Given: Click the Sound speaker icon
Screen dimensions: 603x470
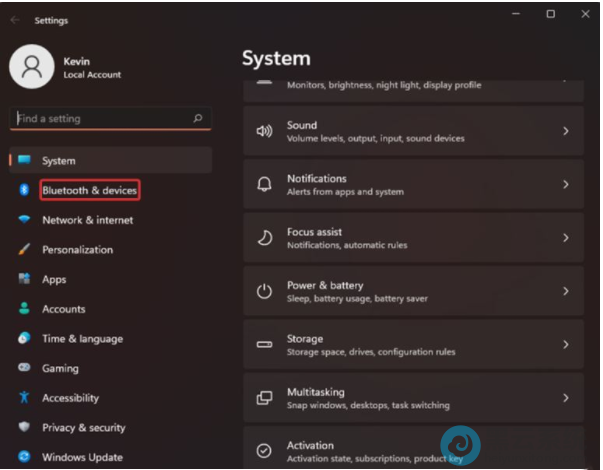Looking at the screenshot, I should [264, 131].
